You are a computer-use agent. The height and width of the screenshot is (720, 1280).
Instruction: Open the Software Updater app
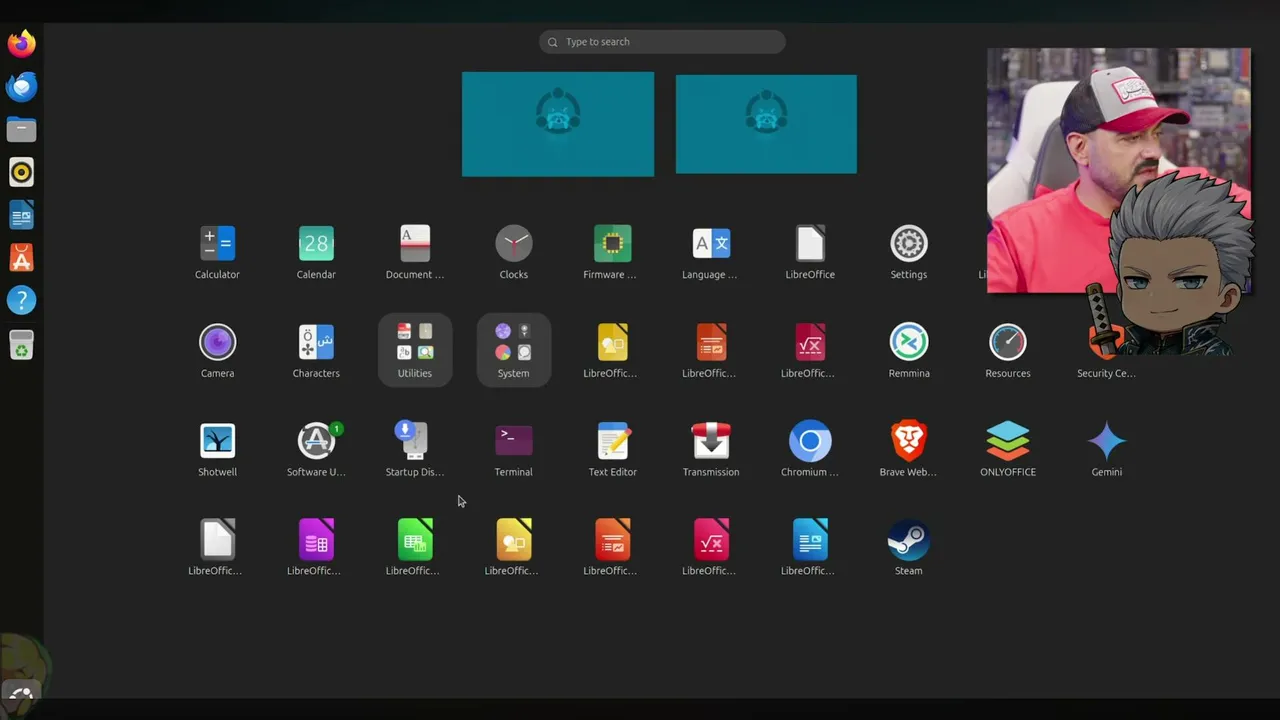[x=316, y=441]
